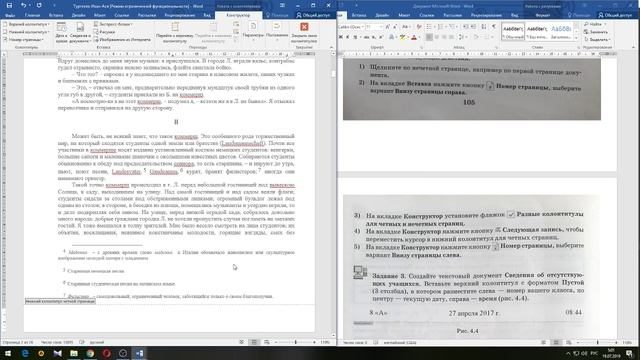Click Общий доступ in the left Word window

pyautogui.click(x=313, y=15)
